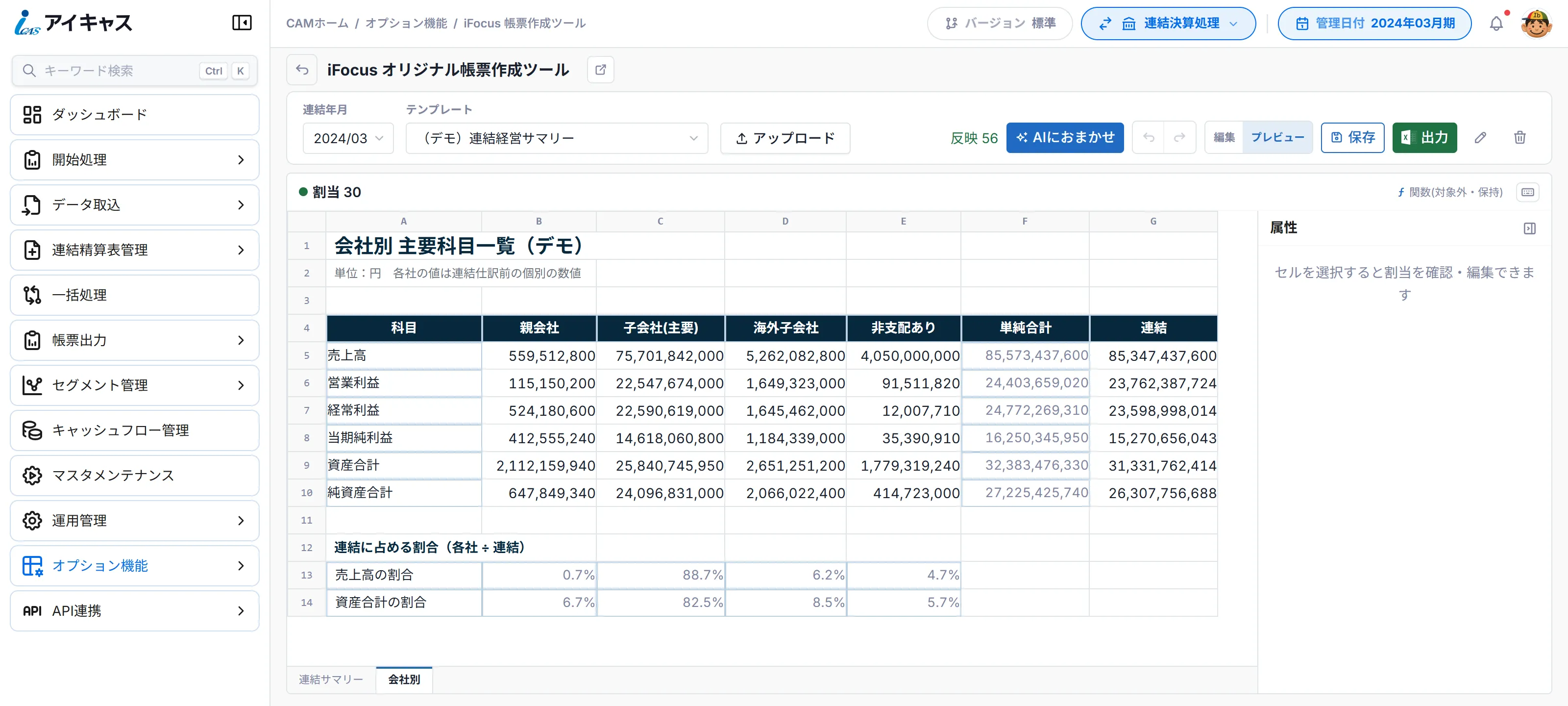Click バージョン 標準 button

[1000, 24]
